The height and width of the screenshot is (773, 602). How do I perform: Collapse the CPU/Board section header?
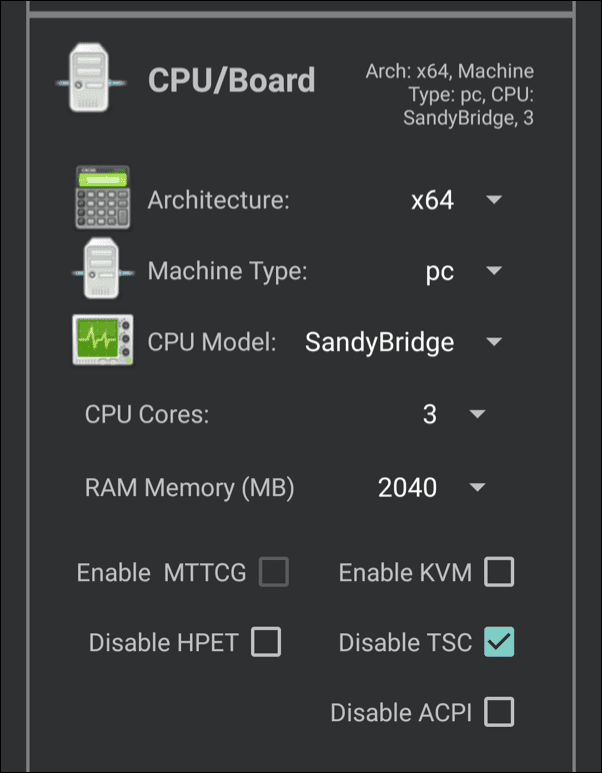point(231,80)
